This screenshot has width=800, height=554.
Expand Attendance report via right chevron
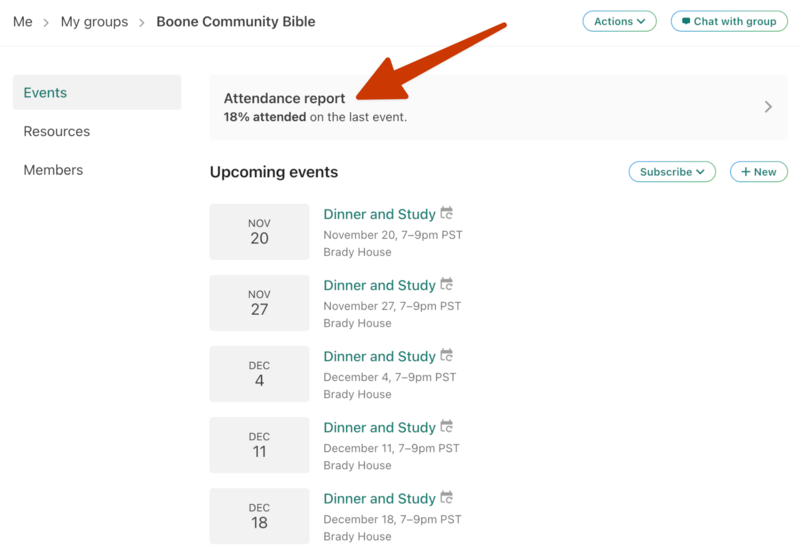768,107
